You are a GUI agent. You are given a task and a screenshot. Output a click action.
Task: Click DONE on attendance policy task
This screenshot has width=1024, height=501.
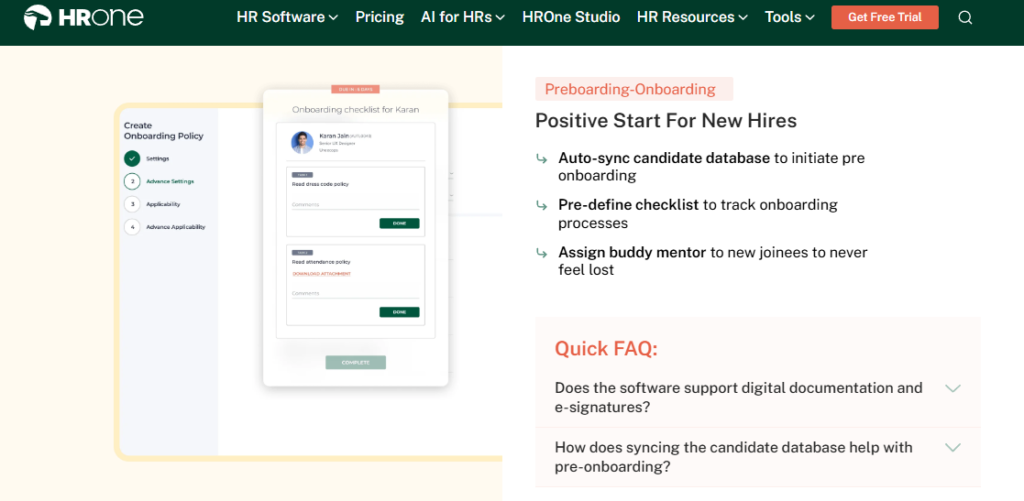point(399,312)
